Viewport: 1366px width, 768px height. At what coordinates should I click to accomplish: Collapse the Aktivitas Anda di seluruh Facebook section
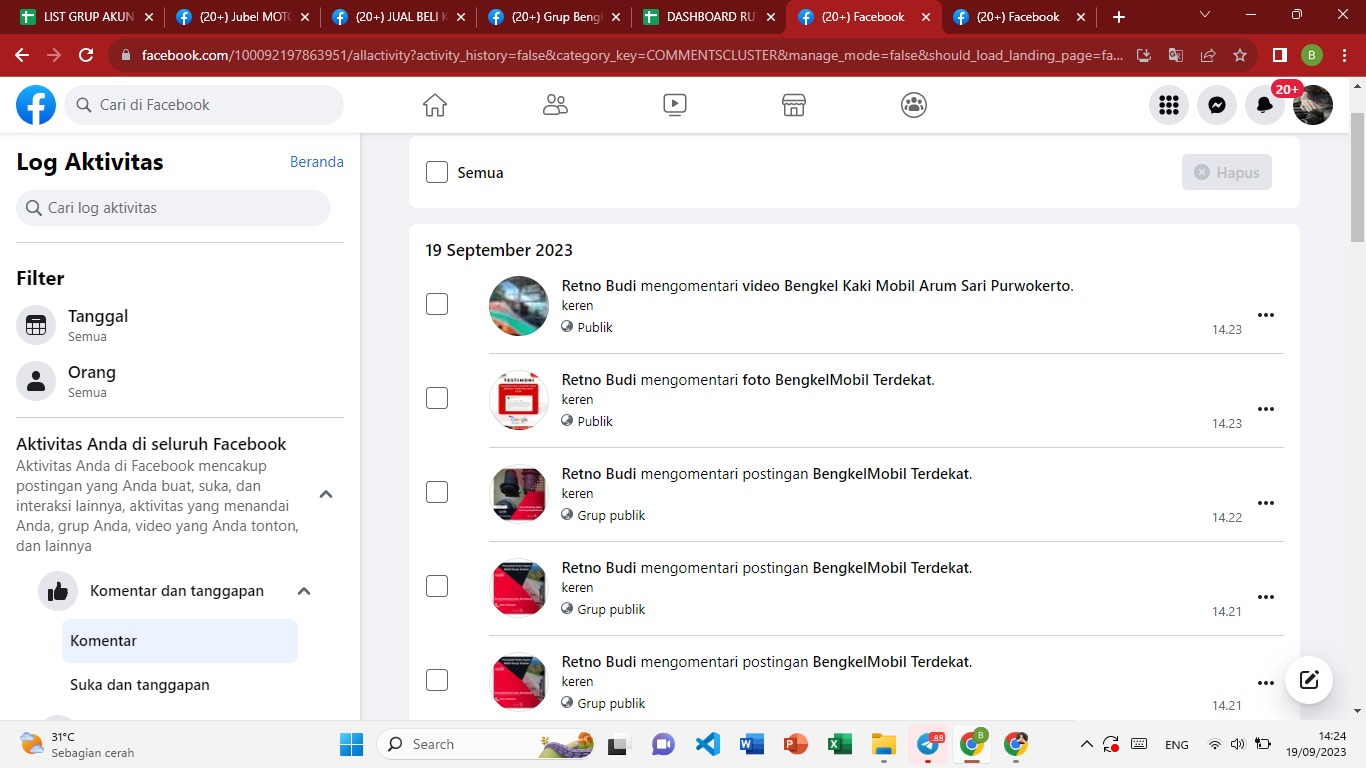pyautogui.click(x=326, y=494)
